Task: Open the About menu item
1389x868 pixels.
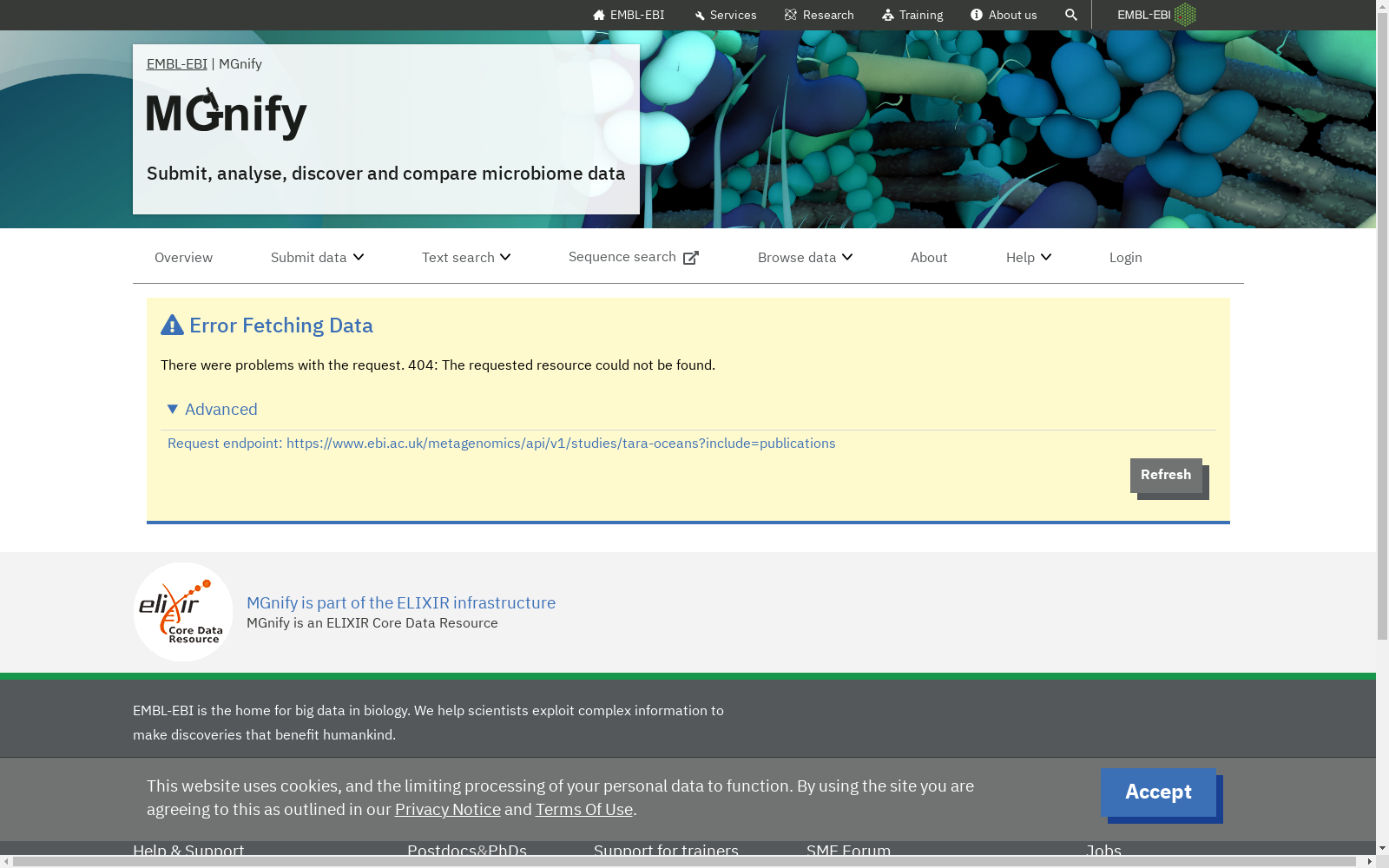Action: pyautogui.click(x=929, y=257)
